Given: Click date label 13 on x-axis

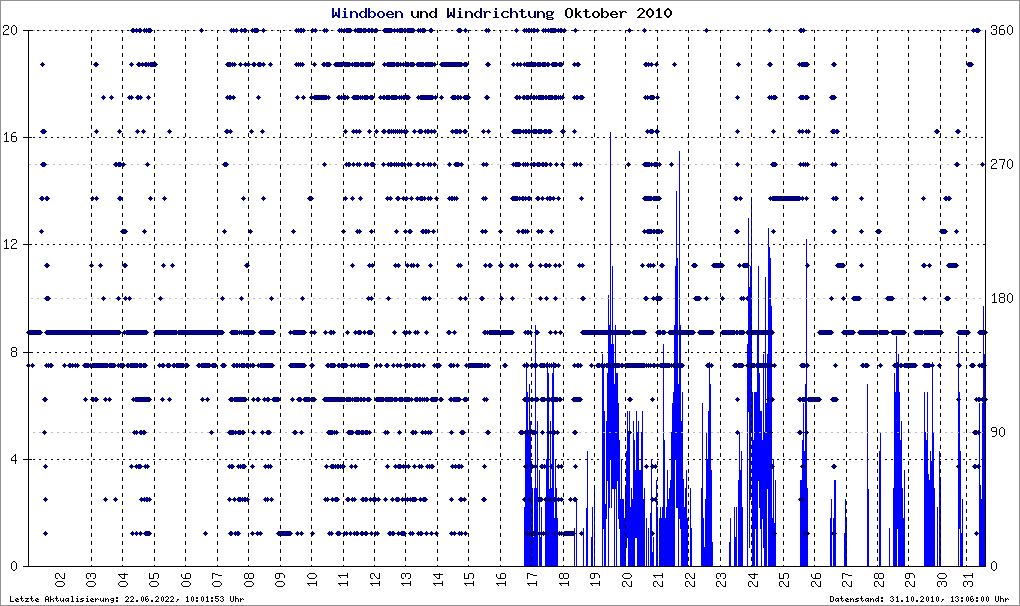Looking at the screenshot, I should pyautogui.click(x=407, y=579).
